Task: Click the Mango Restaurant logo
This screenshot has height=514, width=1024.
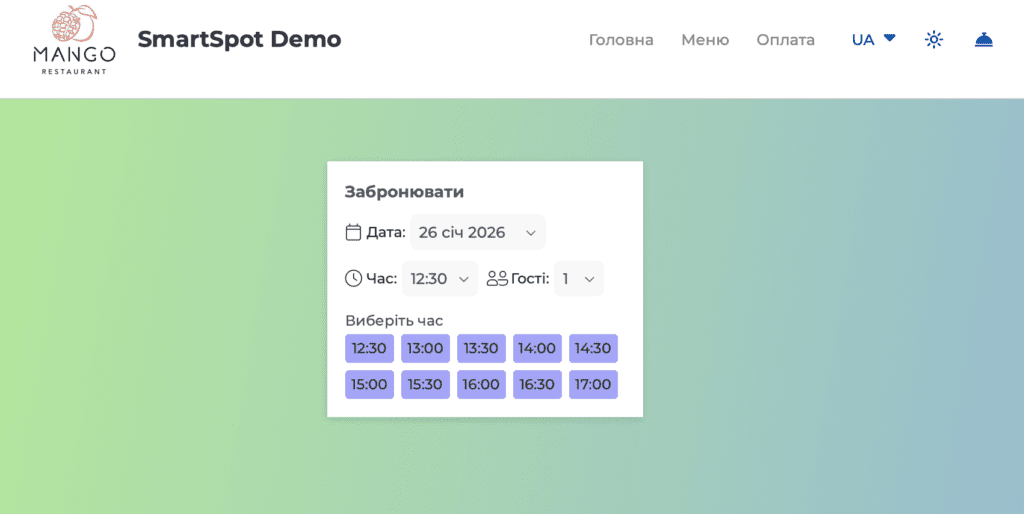Action: coord(74,40)
